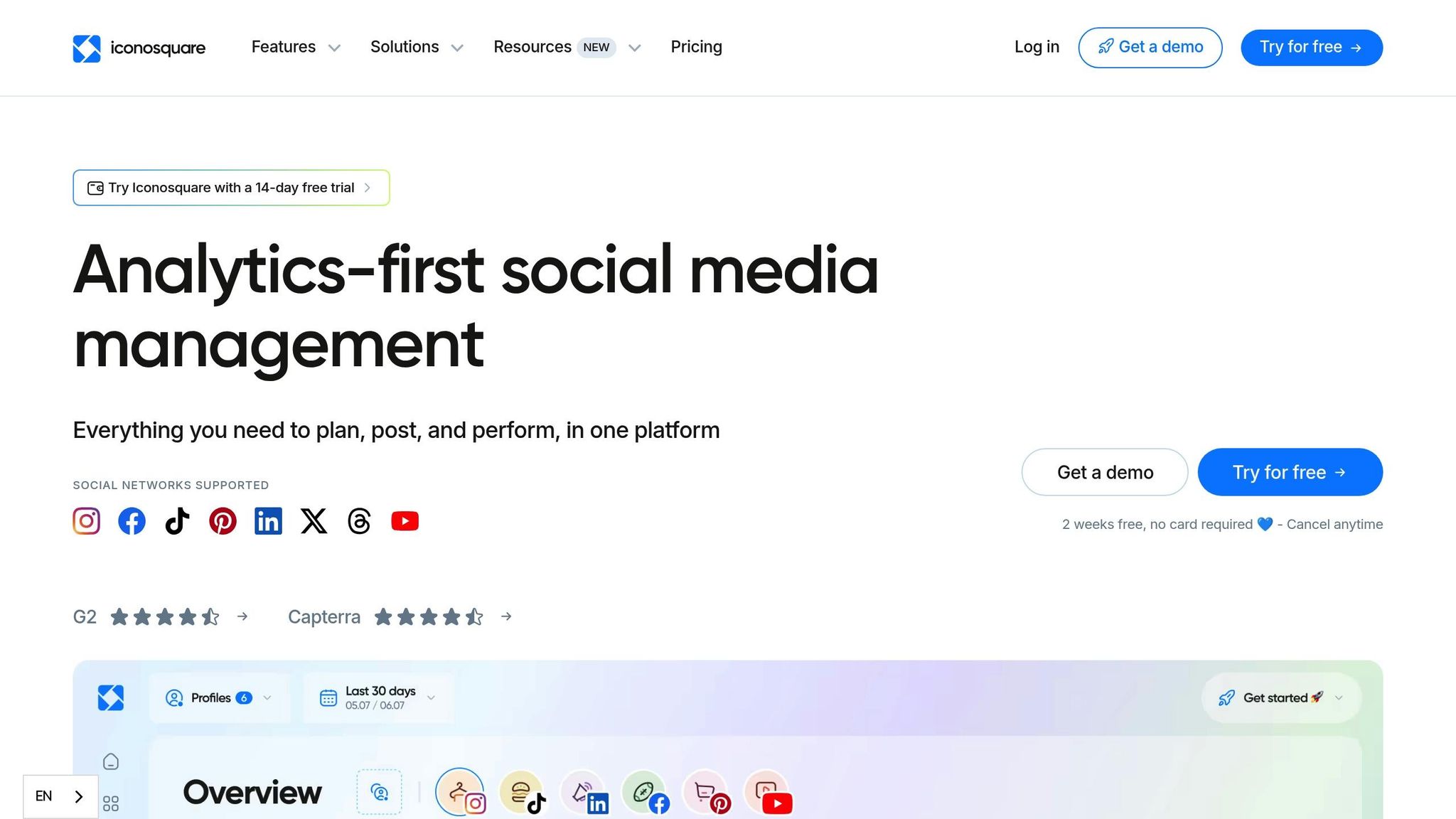The width and height of the screenshot is (1456, 819).
Task: Open the 14-day free trial banner
Action: (231, 188)
